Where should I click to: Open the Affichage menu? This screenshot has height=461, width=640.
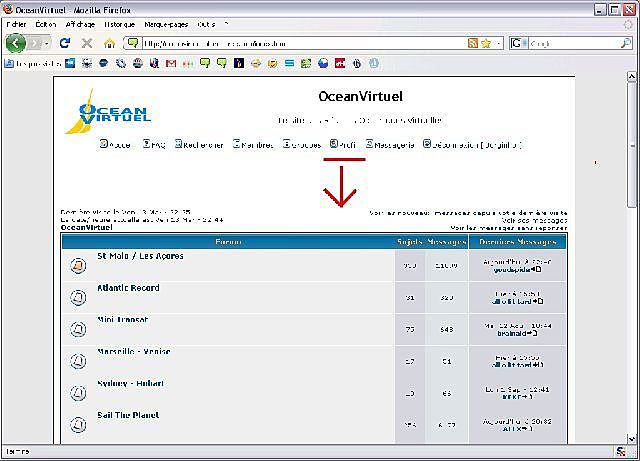[x=80, y=24]
